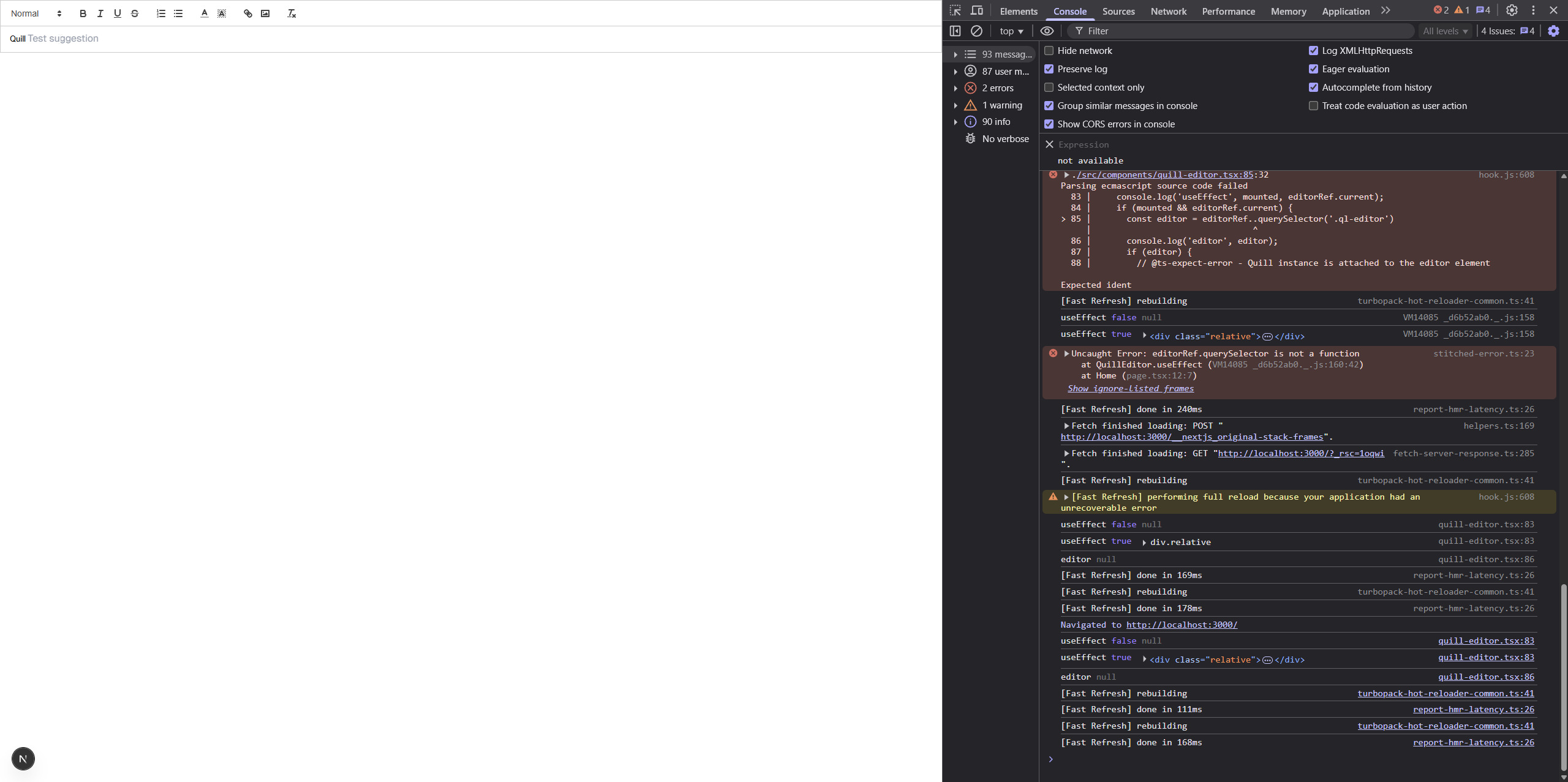Open Next.js dev tools N badge
The image size is (1568, 782).
click(x=23, y=759)
